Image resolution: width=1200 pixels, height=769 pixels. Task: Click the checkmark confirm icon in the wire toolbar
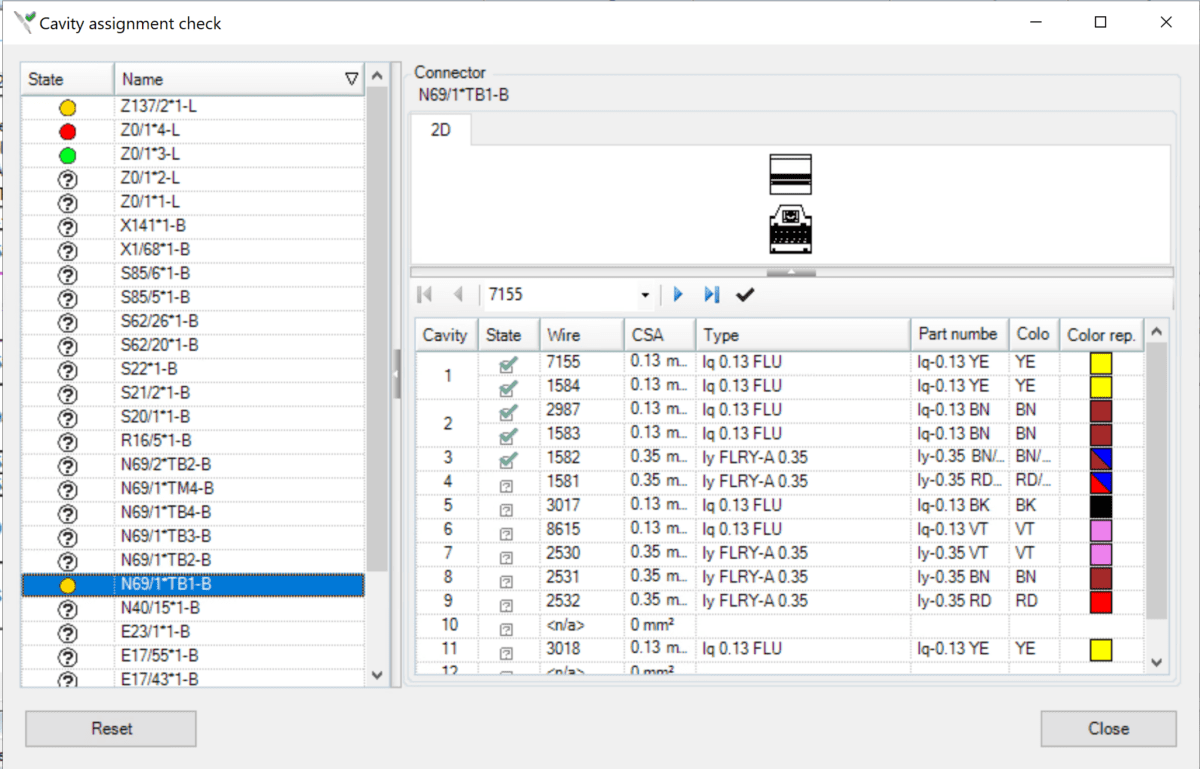(743, 294)
